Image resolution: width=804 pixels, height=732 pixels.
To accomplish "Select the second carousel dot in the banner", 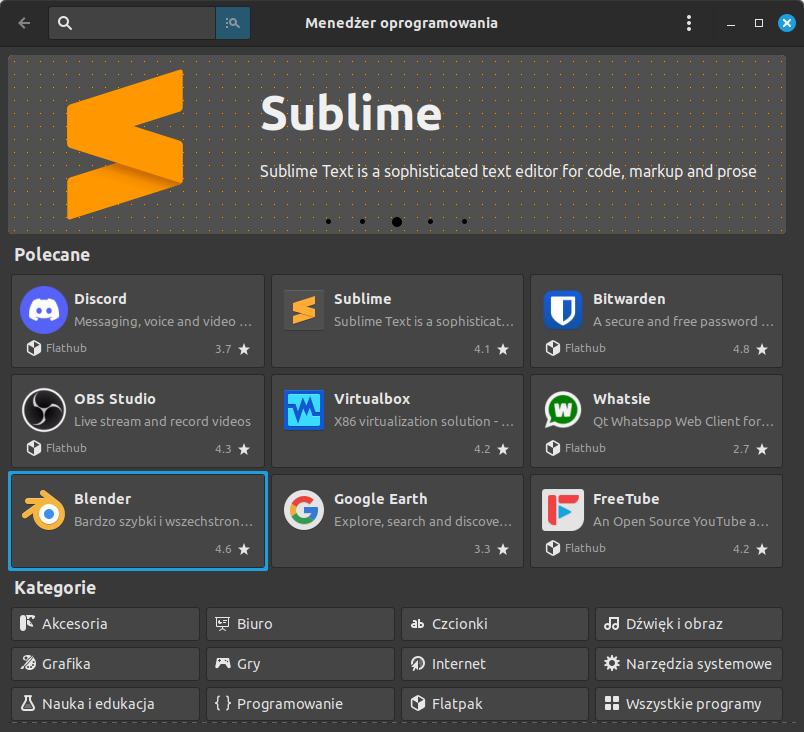I will tap(363, 221).
